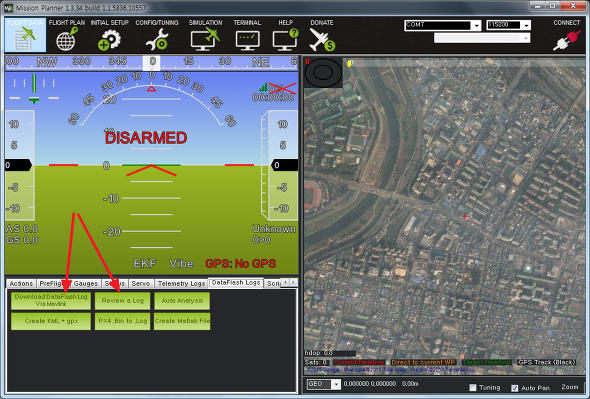Click the signal strength bars in HUD
590x399 pixels.
(263, 87)
